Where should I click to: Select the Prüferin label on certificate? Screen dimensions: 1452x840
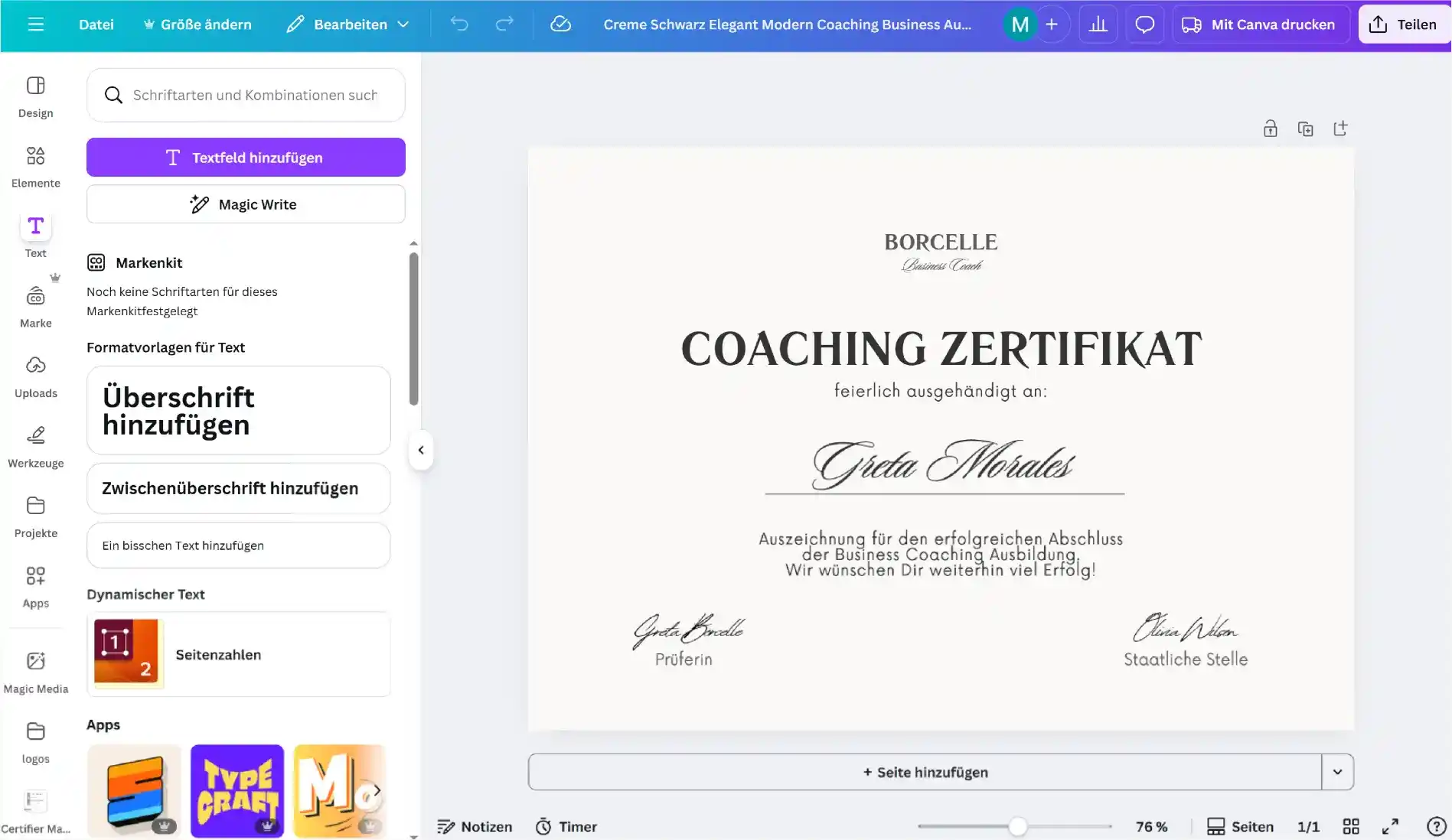684,659
